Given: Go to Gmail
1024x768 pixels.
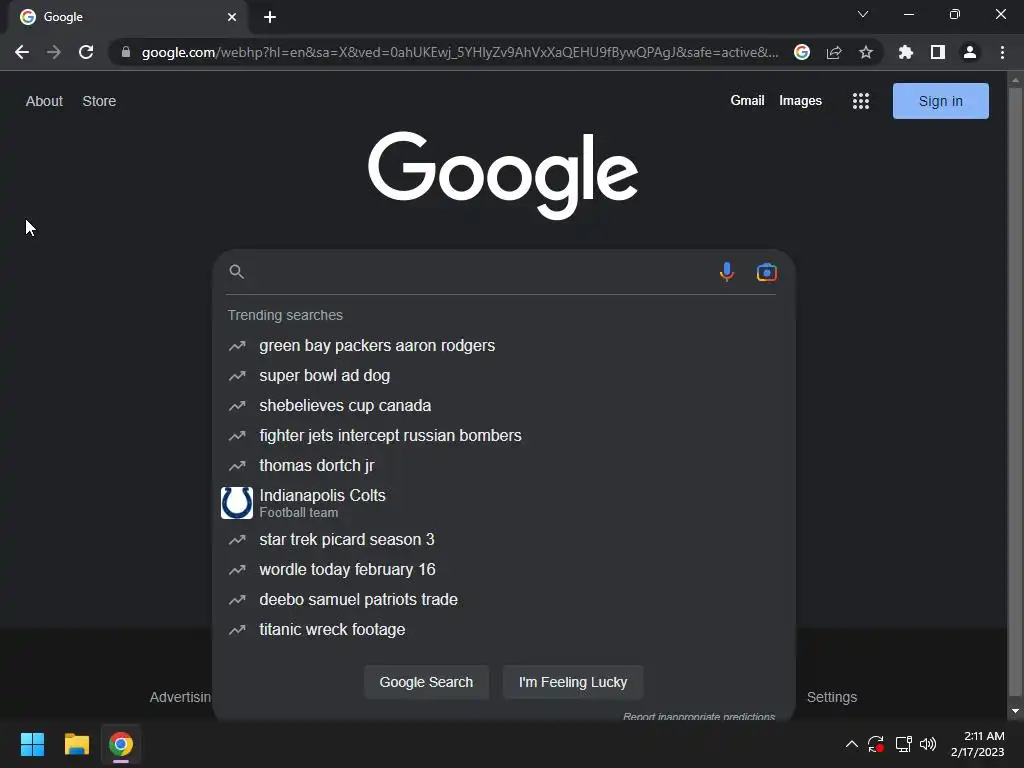Looking at the screenshot, I should (x=747, y=101).
